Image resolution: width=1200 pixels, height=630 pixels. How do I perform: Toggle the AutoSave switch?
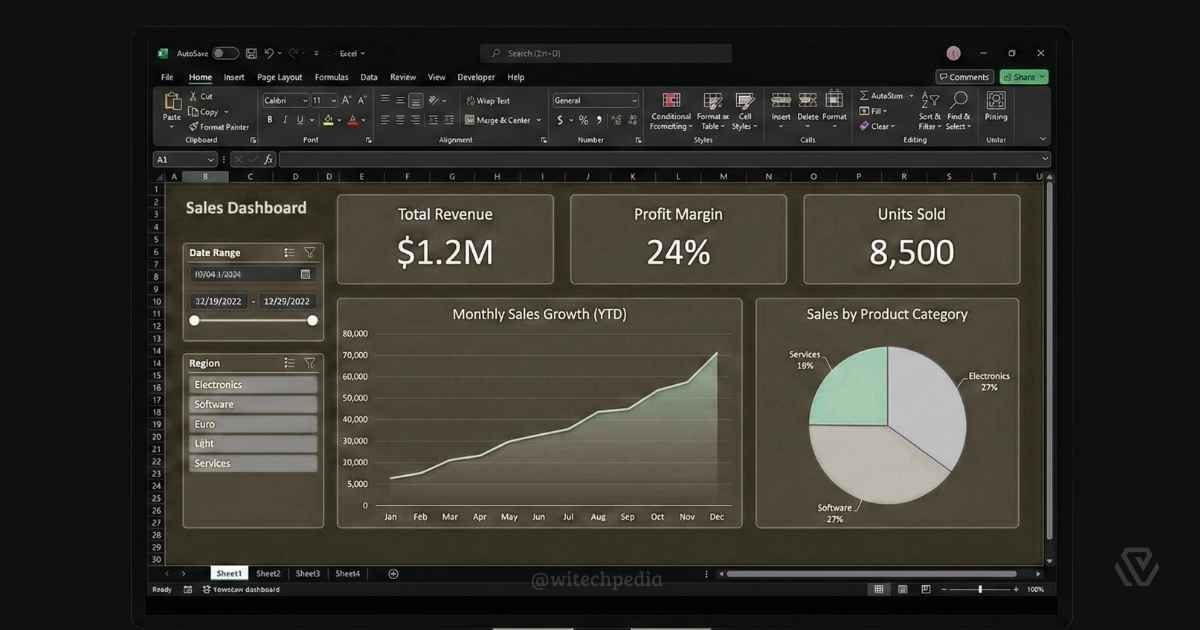[x=225, y=53]
